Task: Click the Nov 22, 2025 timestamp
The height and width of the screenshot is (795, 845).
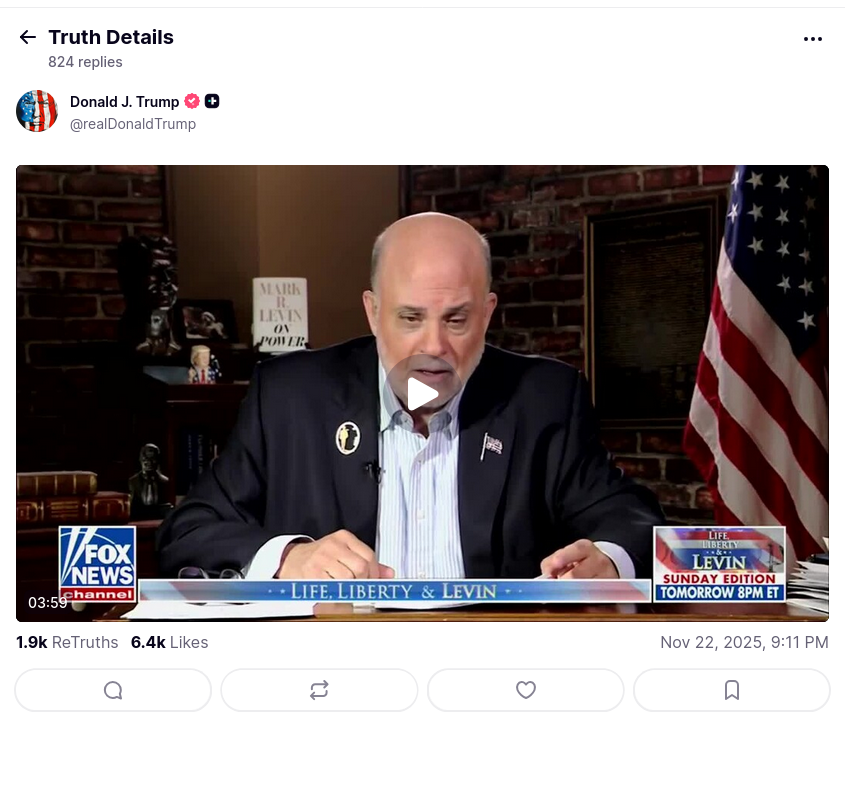Action: 744,642
